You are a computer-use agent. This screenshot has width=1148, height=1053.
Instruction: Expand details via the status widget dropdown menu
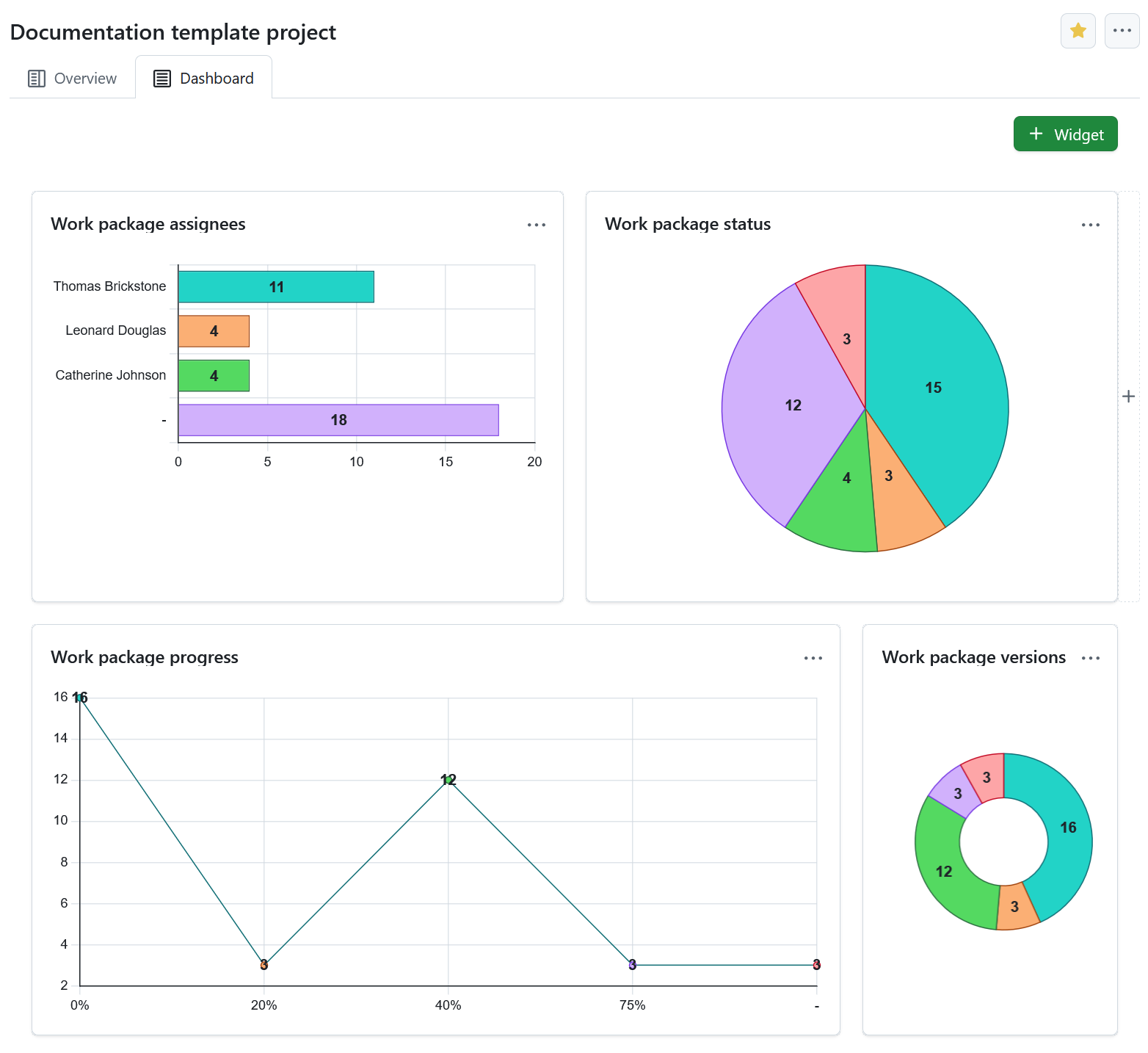[x=1090, y=225]
